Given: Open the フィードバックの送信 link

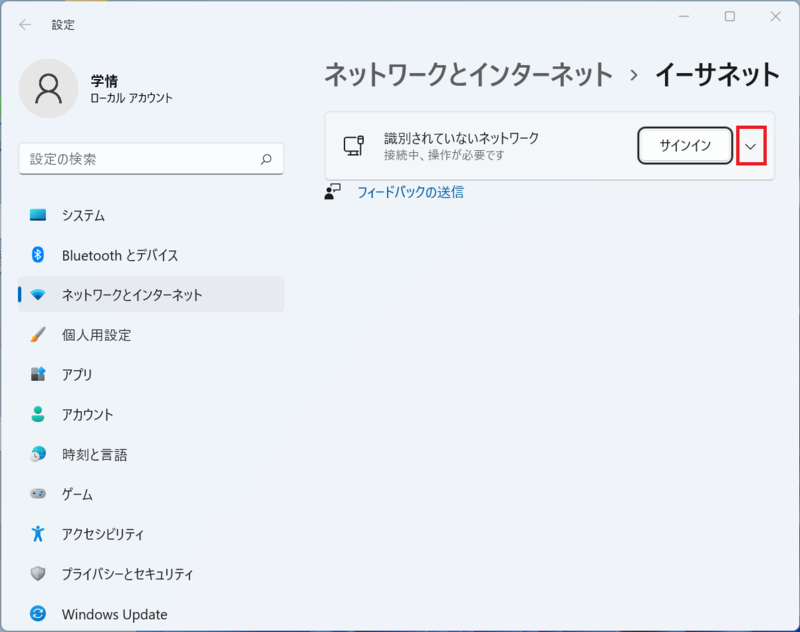Looking at the screenshot, I should [x=410, y=192].
